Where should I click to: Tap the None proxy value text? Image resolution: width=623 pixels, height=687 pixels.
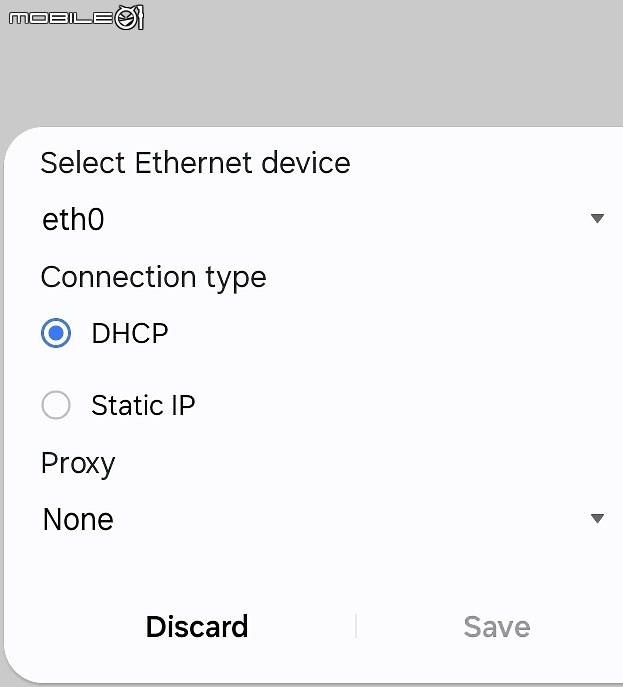[x=78, y=519]
